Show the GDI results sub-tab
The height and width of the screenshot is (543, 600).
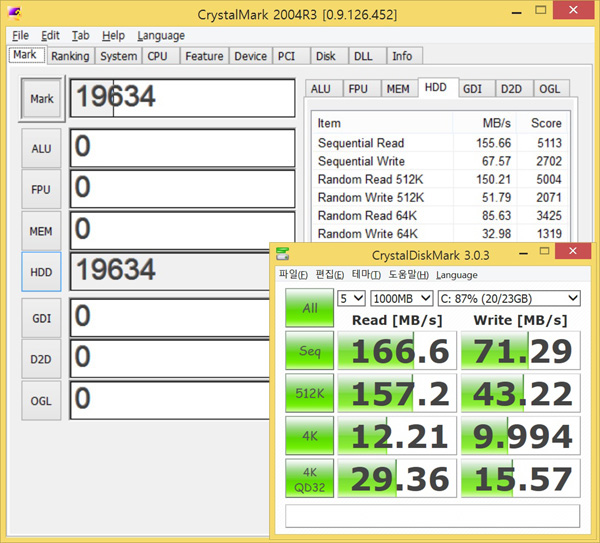(x=476, y=89)
